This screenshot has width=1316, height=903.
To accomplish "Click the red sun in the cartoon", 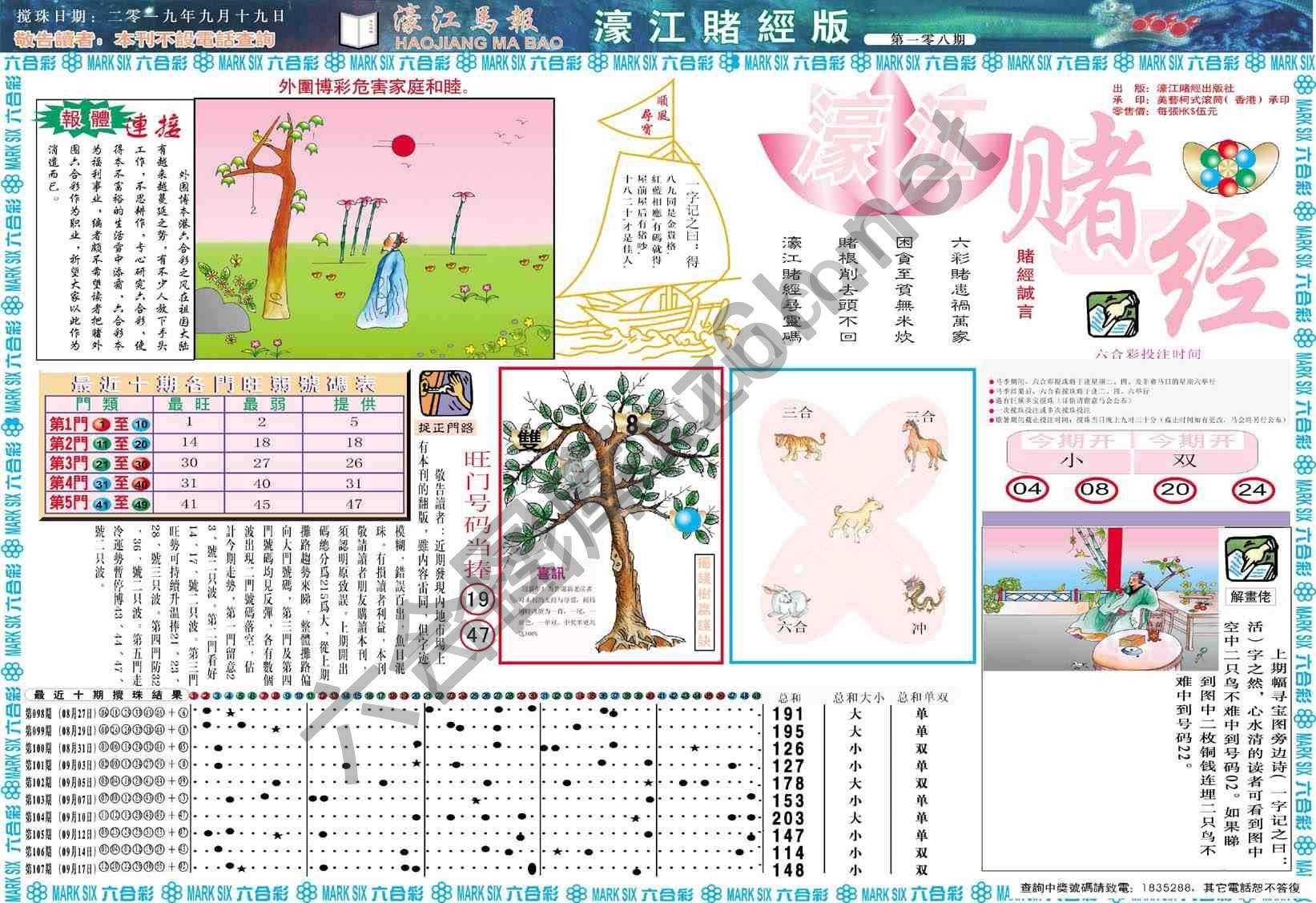I will pos(403,146).
